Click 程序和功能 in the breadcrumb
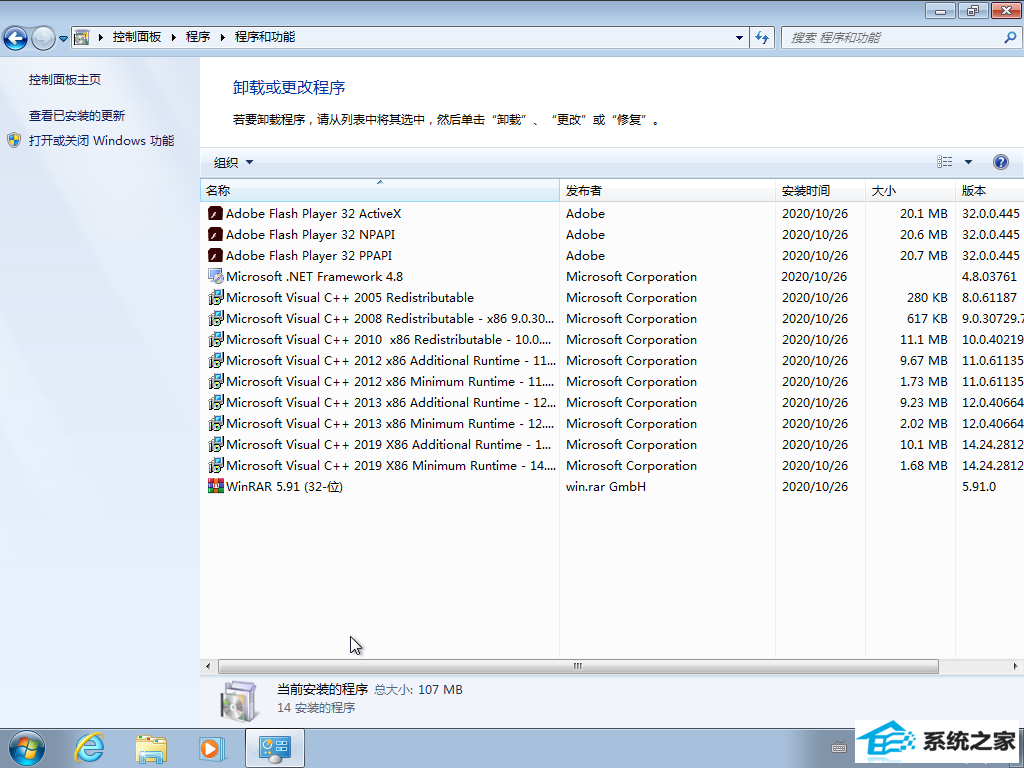Image resolution: width=1024 pixels, height=768 pixels. tap(264, 37)
